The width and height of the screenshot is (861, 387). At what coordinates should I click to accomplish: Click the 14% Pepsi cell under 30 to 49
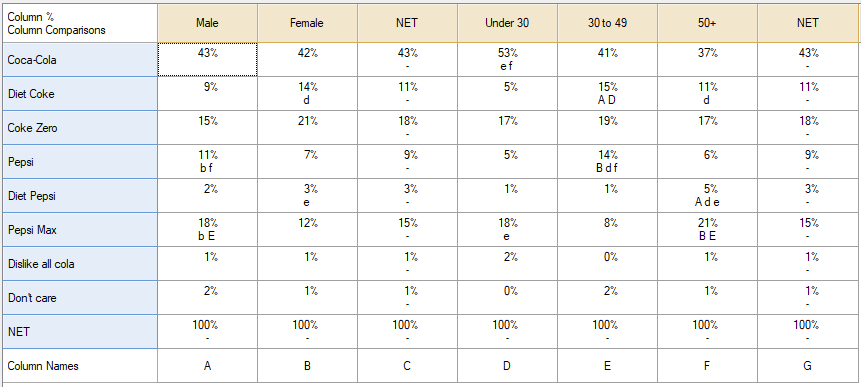tap(607, 162)
